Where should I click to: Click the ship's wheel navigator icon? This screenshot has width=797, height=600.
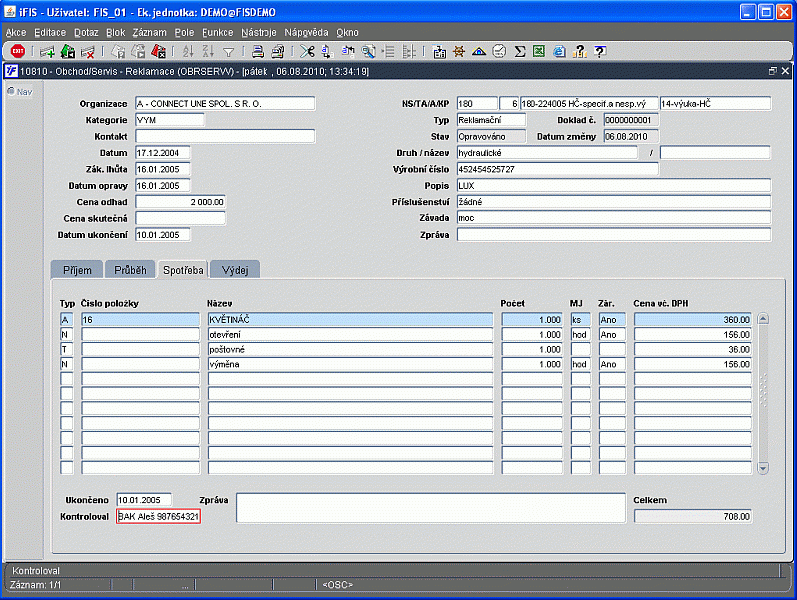click(459, 51)
